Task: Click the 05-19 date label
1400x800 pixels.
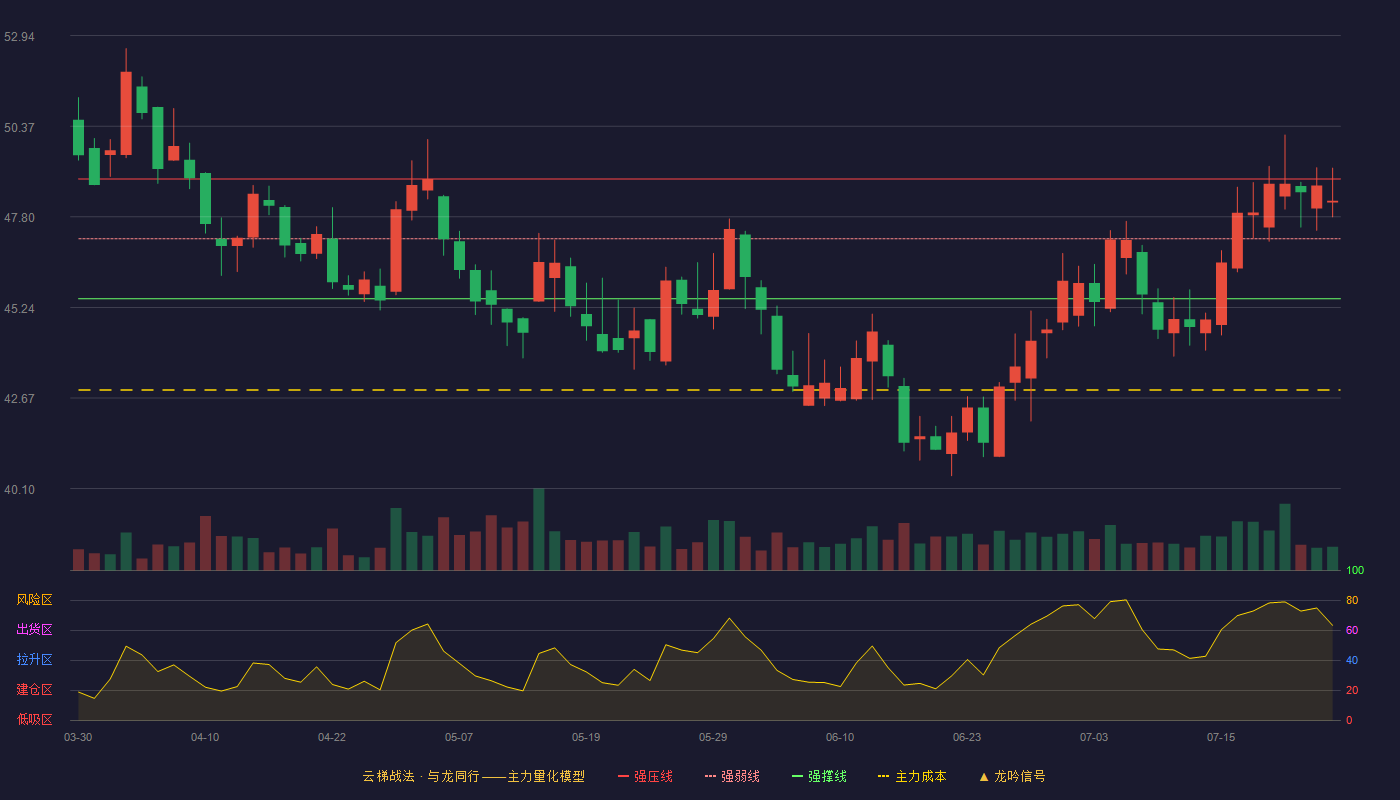Action: [586, 737]
